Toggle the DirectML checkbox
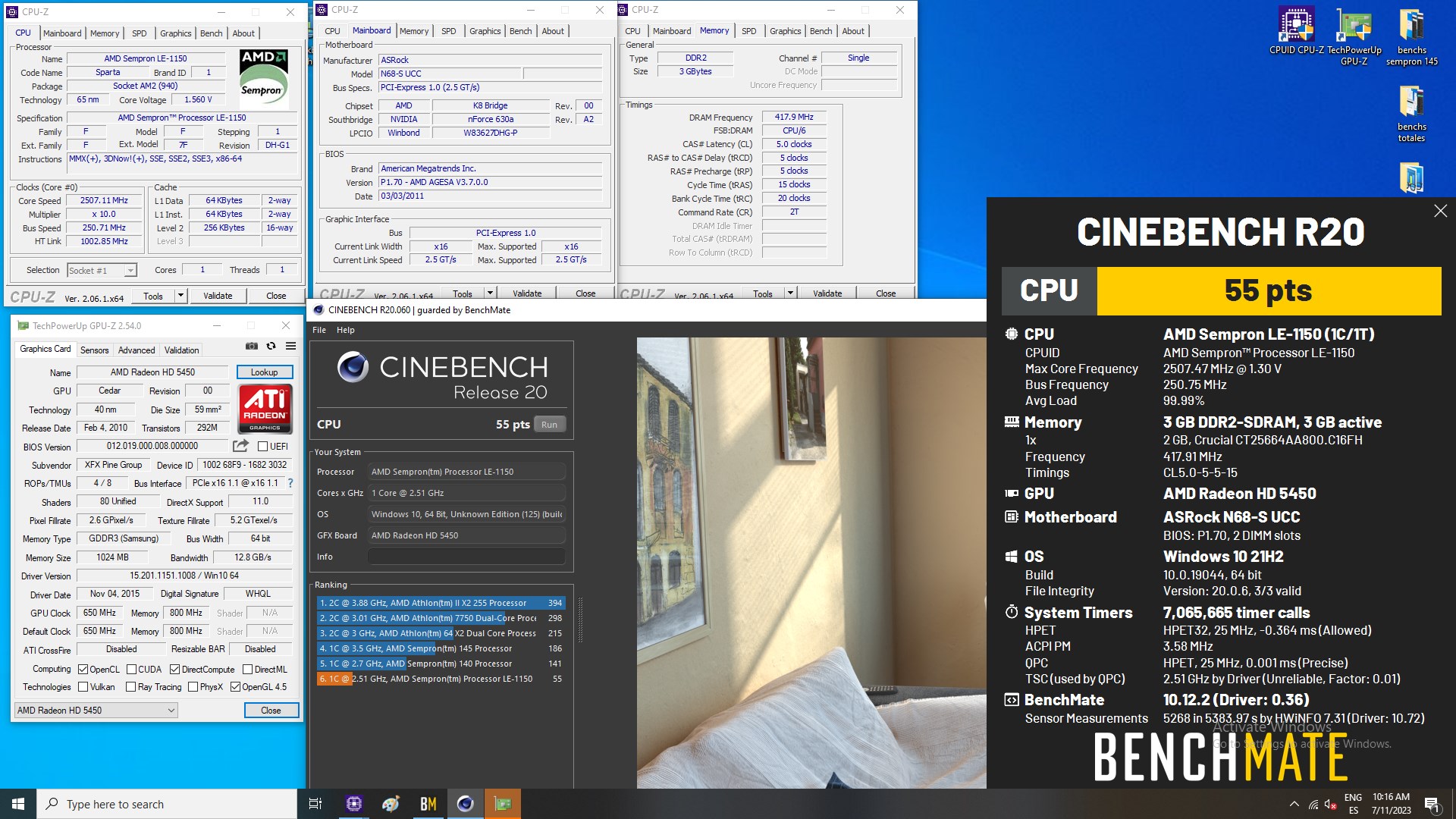This screenshot has height=819, width=1456. click(247, 669)
